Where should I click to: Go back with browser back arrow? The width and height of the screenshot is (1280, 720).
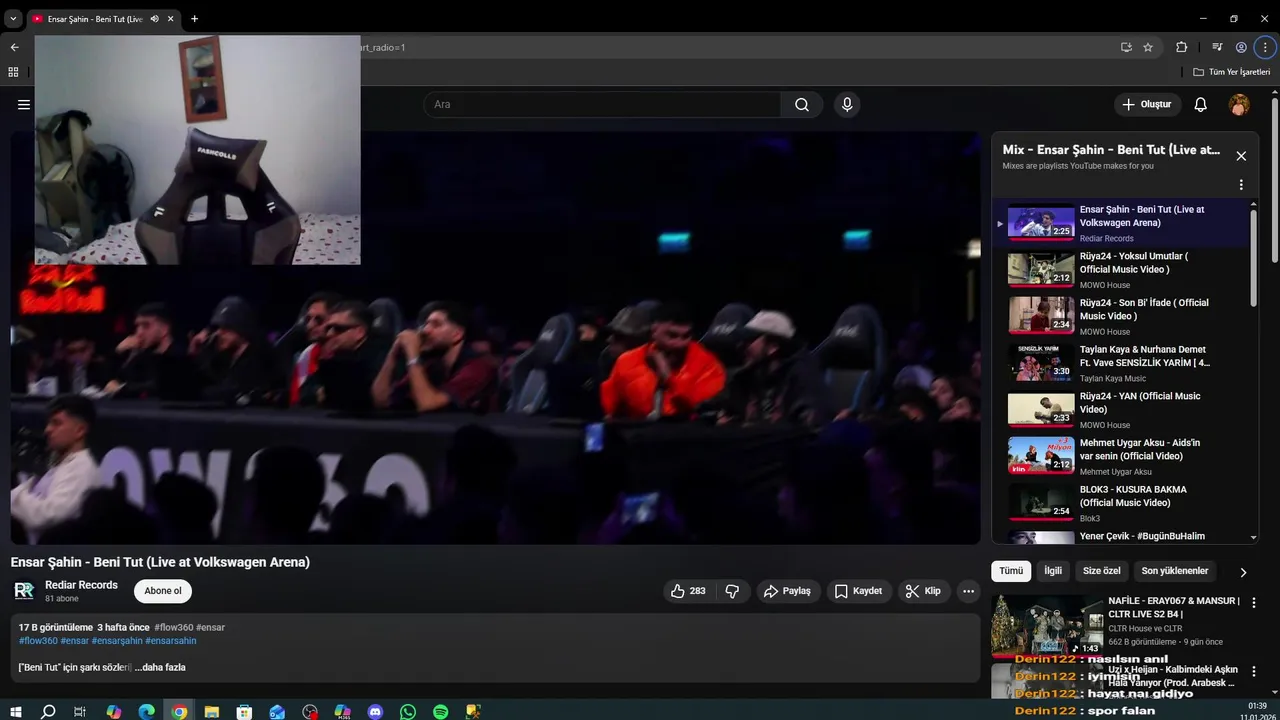[x=14, y=47]
